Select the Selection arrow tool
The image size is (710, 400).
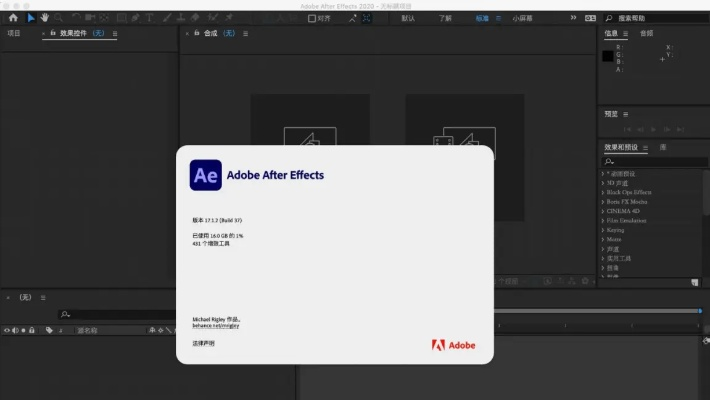click(31, 18)
